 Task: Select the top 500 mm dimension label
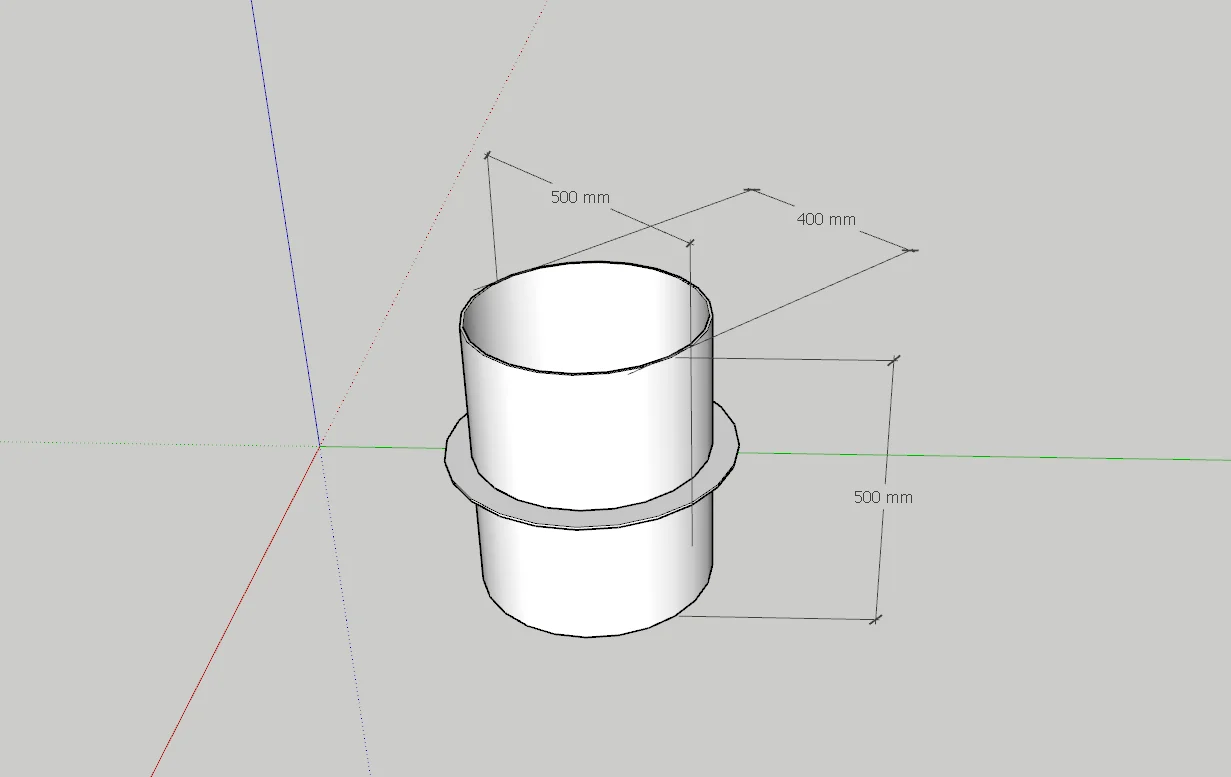580,197
